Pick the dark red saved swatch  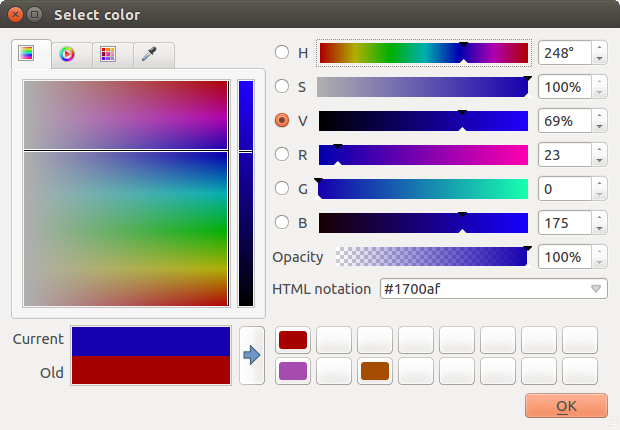point(292,340)
